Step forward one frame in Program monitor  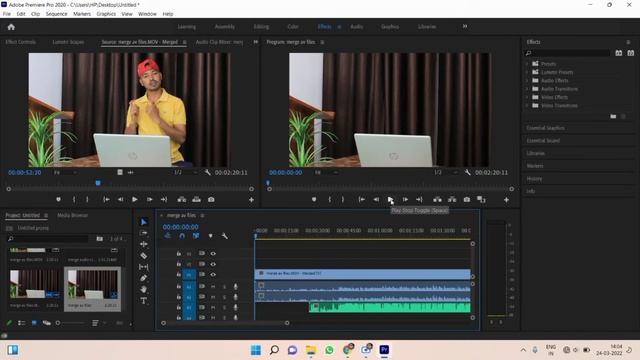point(405,200)
